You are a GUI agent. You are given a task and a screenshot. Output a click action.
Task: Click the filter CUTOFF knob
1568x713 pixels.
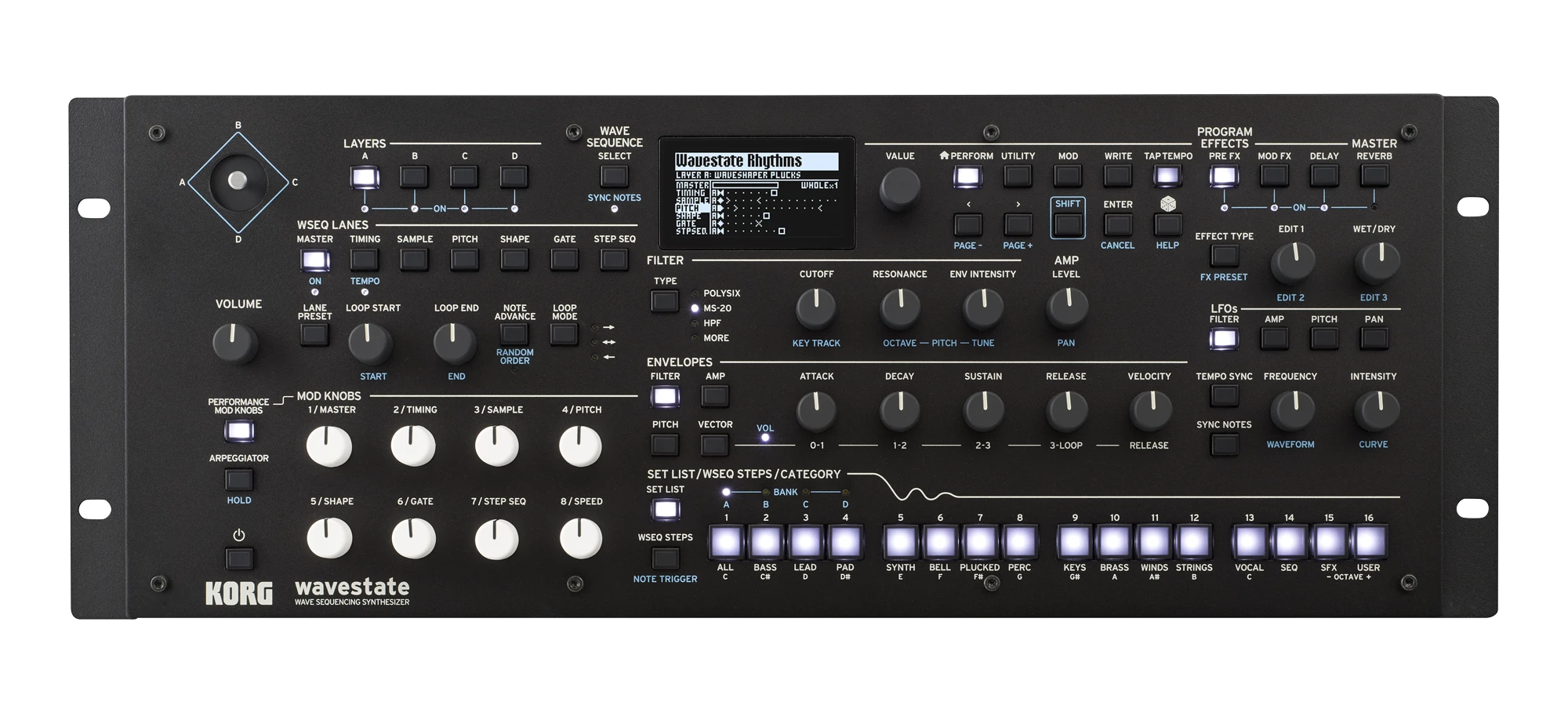pos(816,308)
